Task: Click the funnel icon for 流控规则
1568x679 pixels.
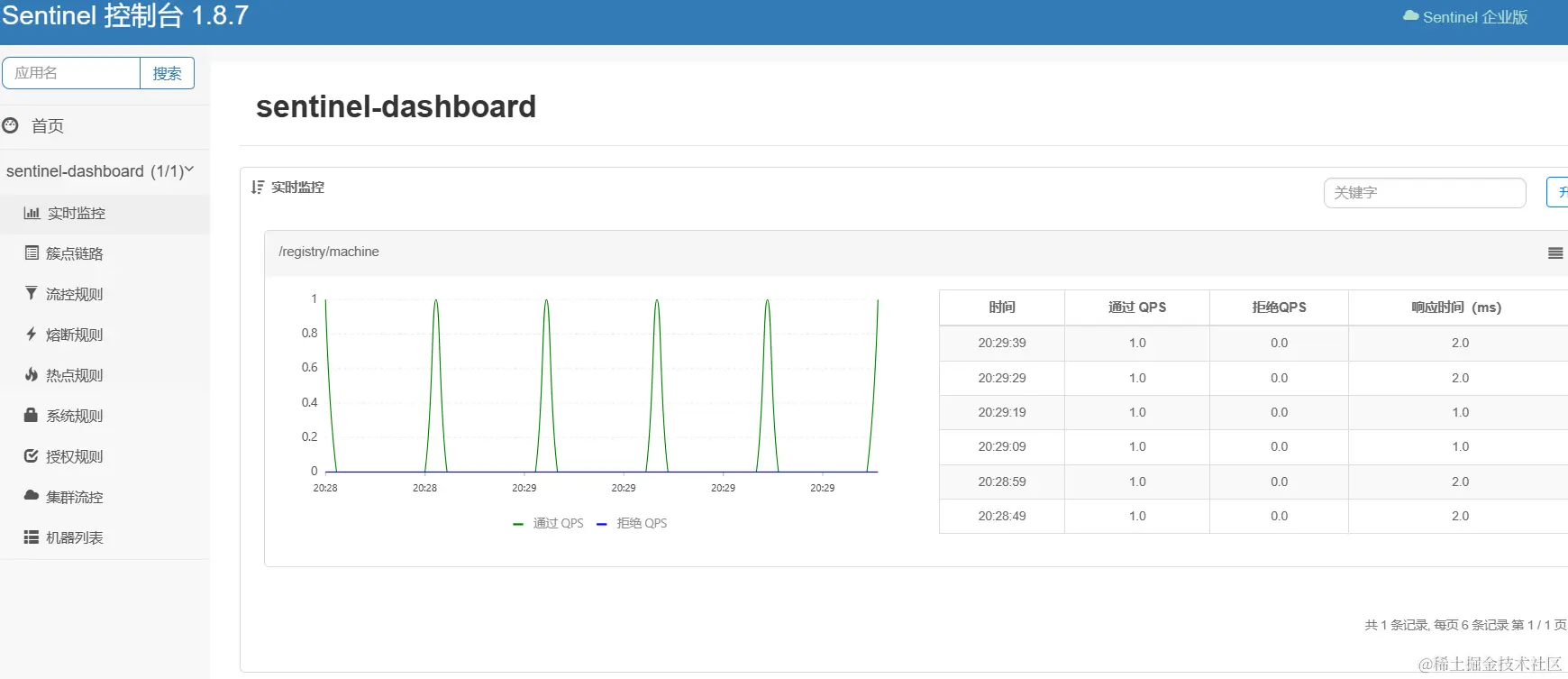Action: [32, 294]
